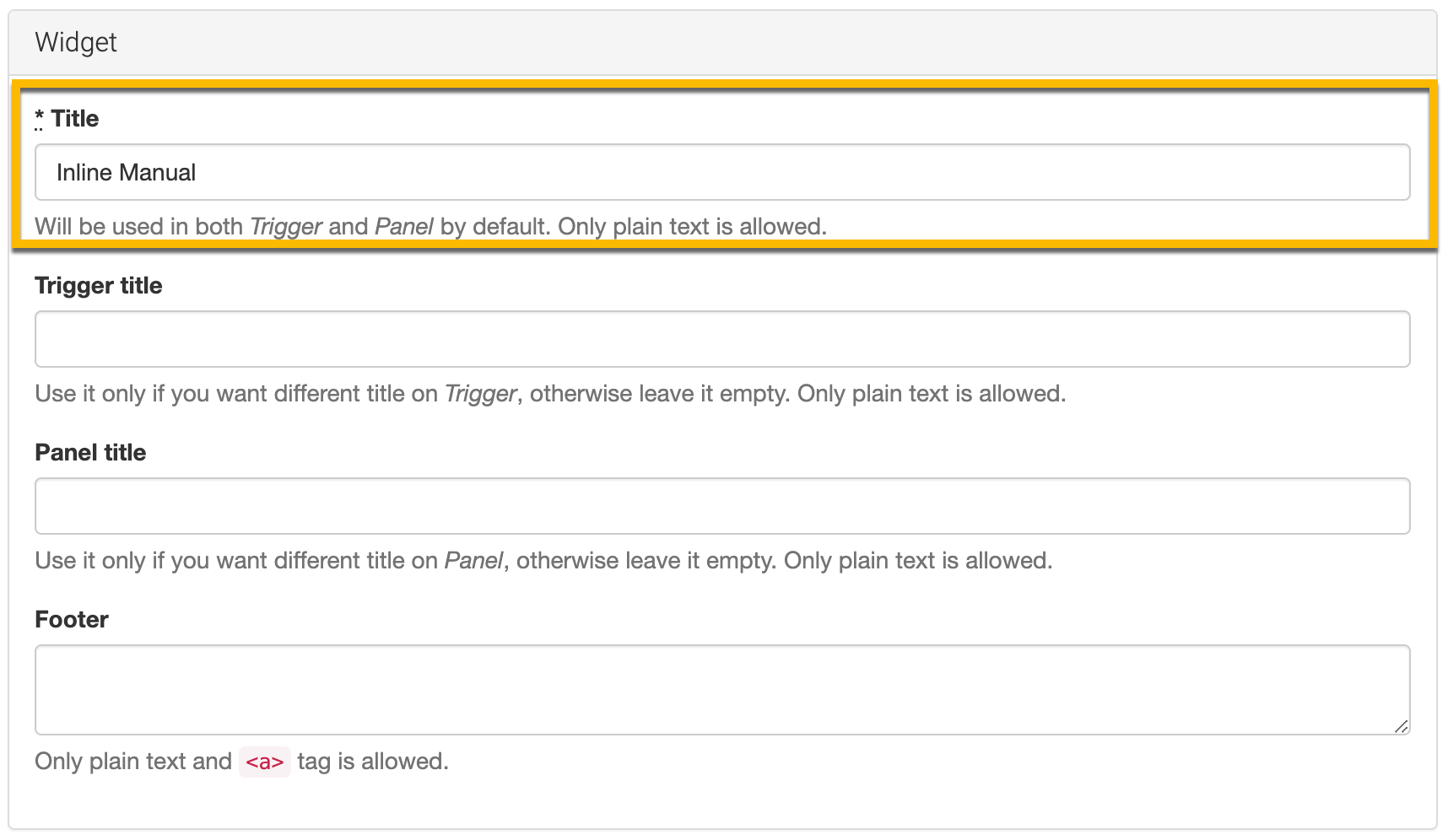Screen dimensions: 1448x840
Task: Click italic 'Trigger' in the Title hint
Action: click(x=286, y=227)
